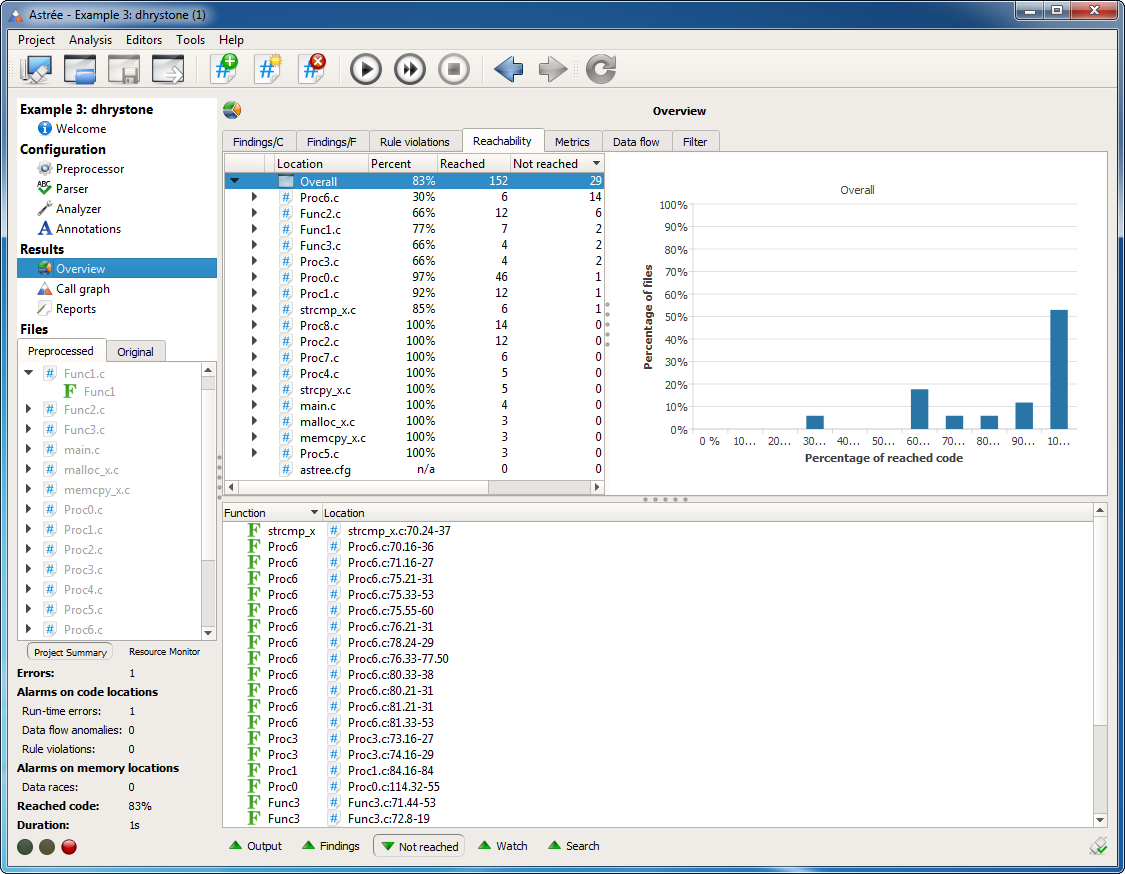Switch to the Metrics tab
Screen dimensions: 1125x874
[x=572, y=141]
